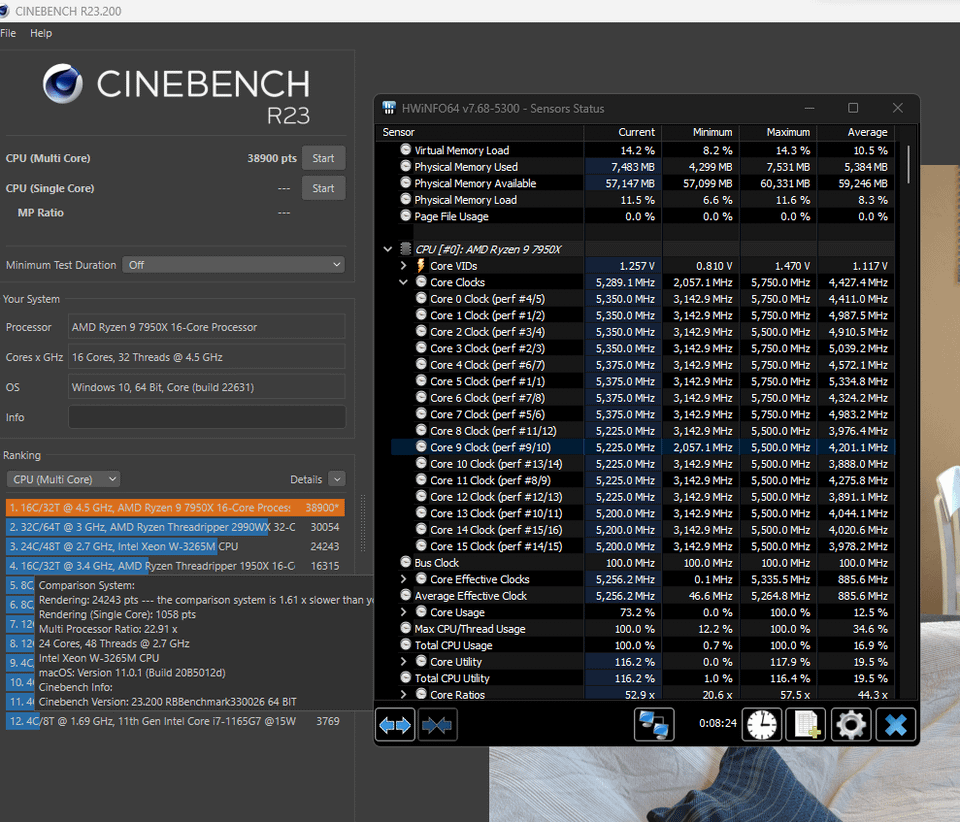Open HWiNFO sensor settings gear
The width and height of the screenshot is (960, 822).
coord(851,725)
